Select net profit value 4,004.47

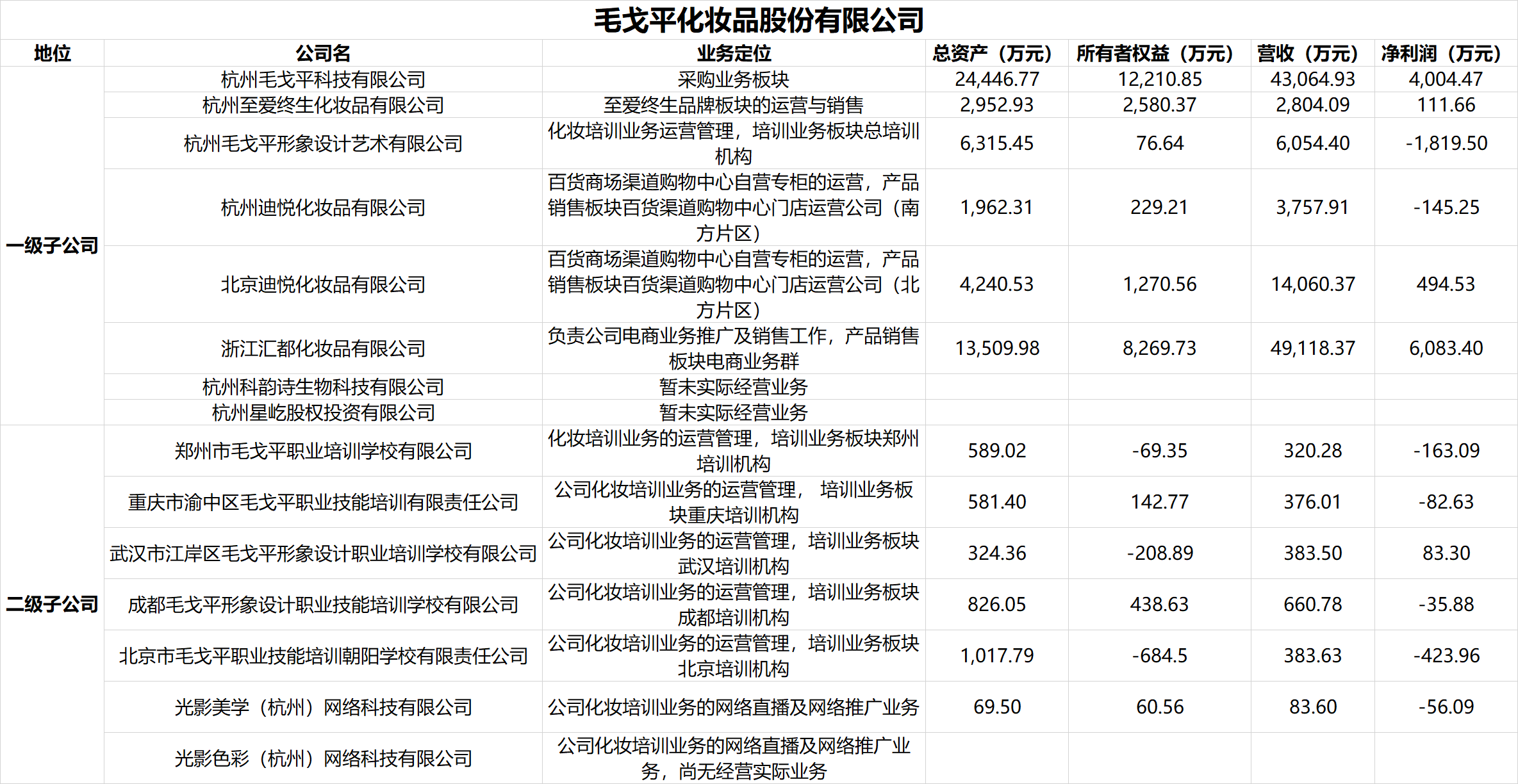(1446, 79)
